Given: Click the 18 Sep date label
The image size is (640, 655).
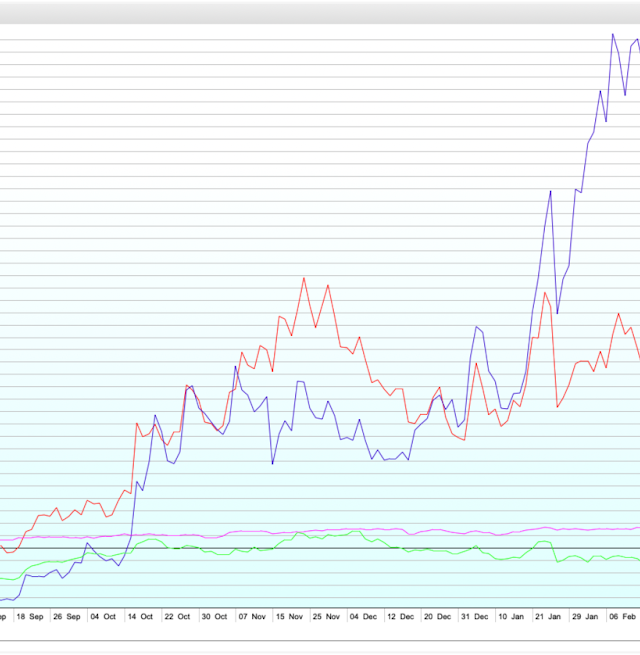Looking at the screenshot, I should [30, 617].
